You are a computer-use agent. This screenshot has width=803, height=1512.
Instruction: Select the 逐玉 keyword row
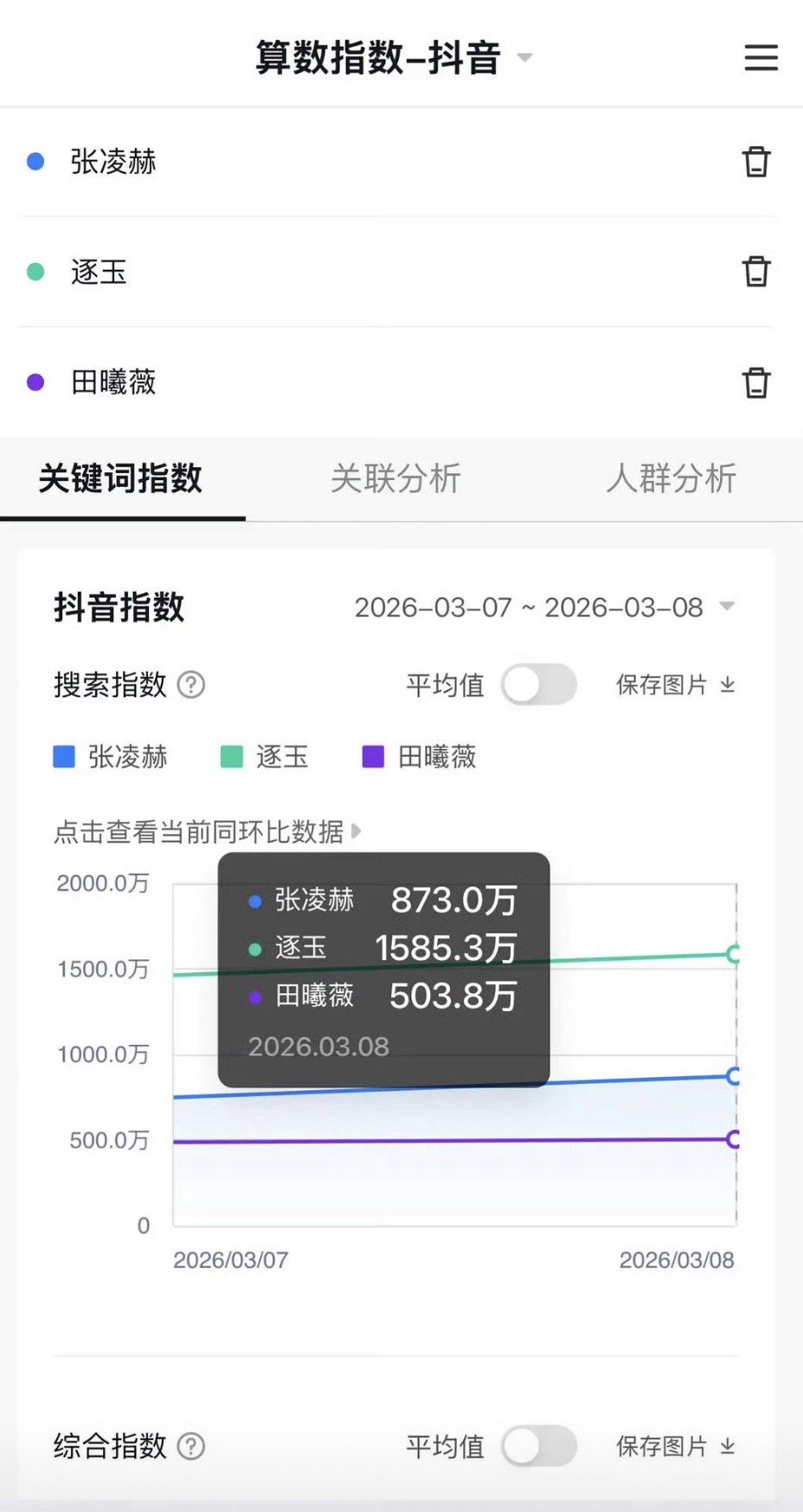(x=396, y=272)
